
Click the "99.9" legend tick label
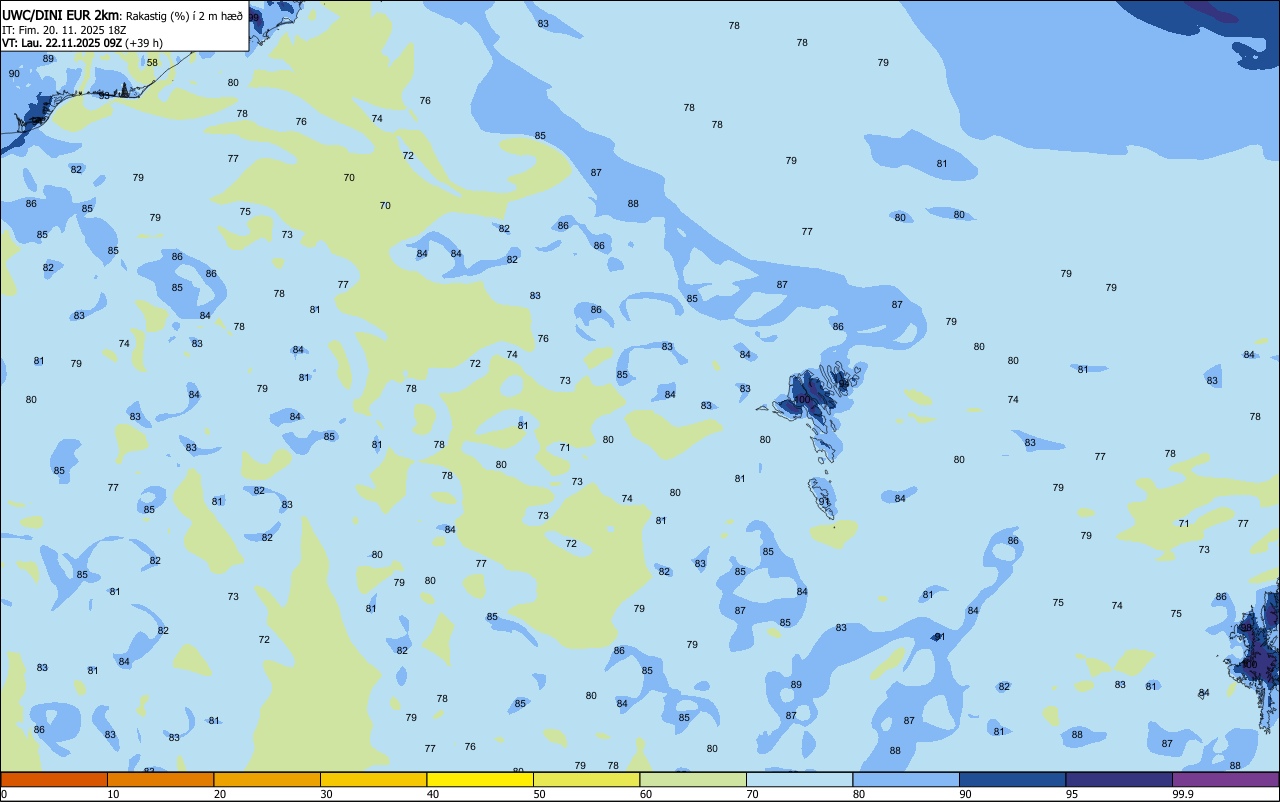[1183, 794]
